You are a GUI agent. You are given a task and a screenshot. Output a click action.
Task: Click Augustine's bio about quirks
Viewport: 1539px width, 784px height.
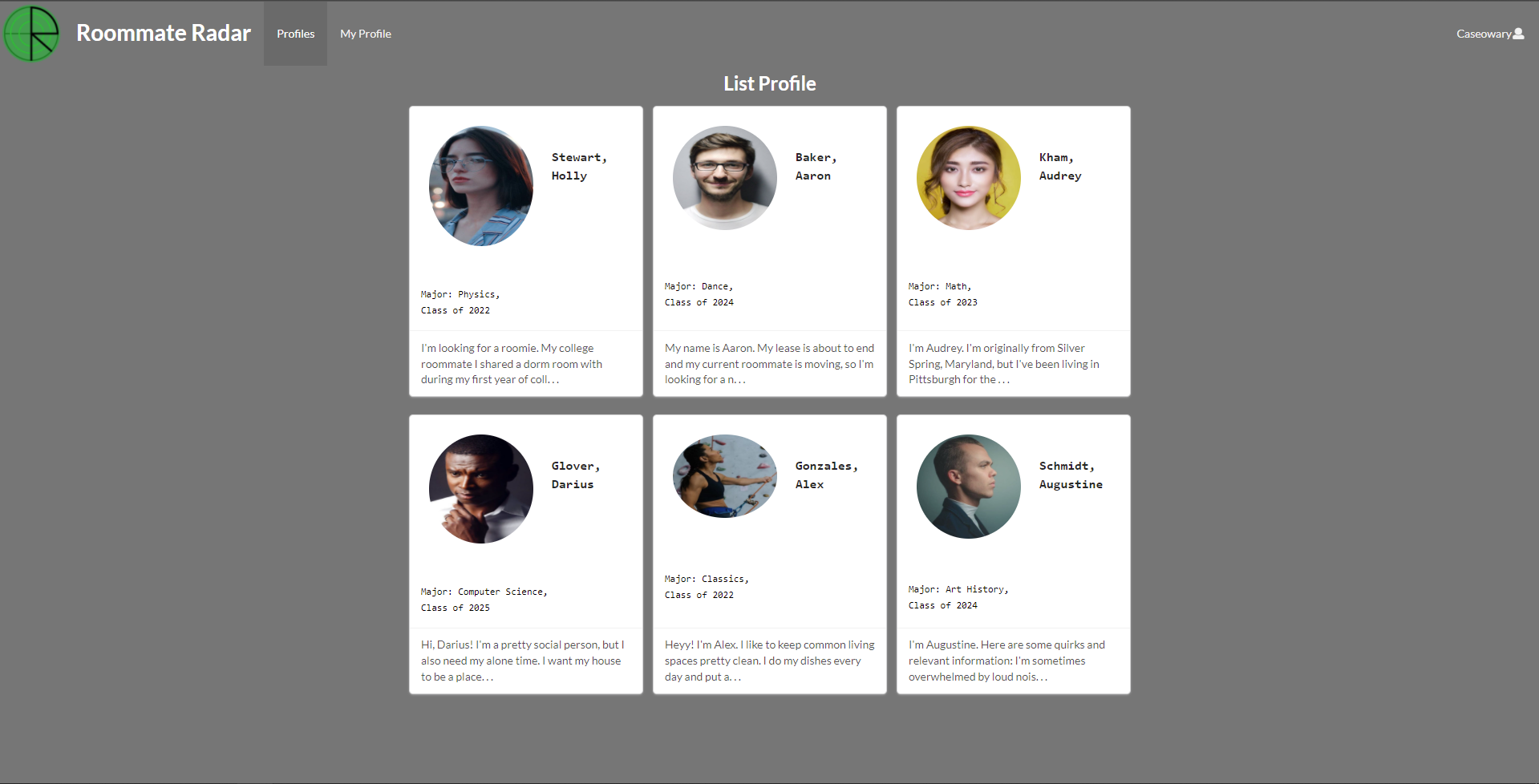[1006, 661]
